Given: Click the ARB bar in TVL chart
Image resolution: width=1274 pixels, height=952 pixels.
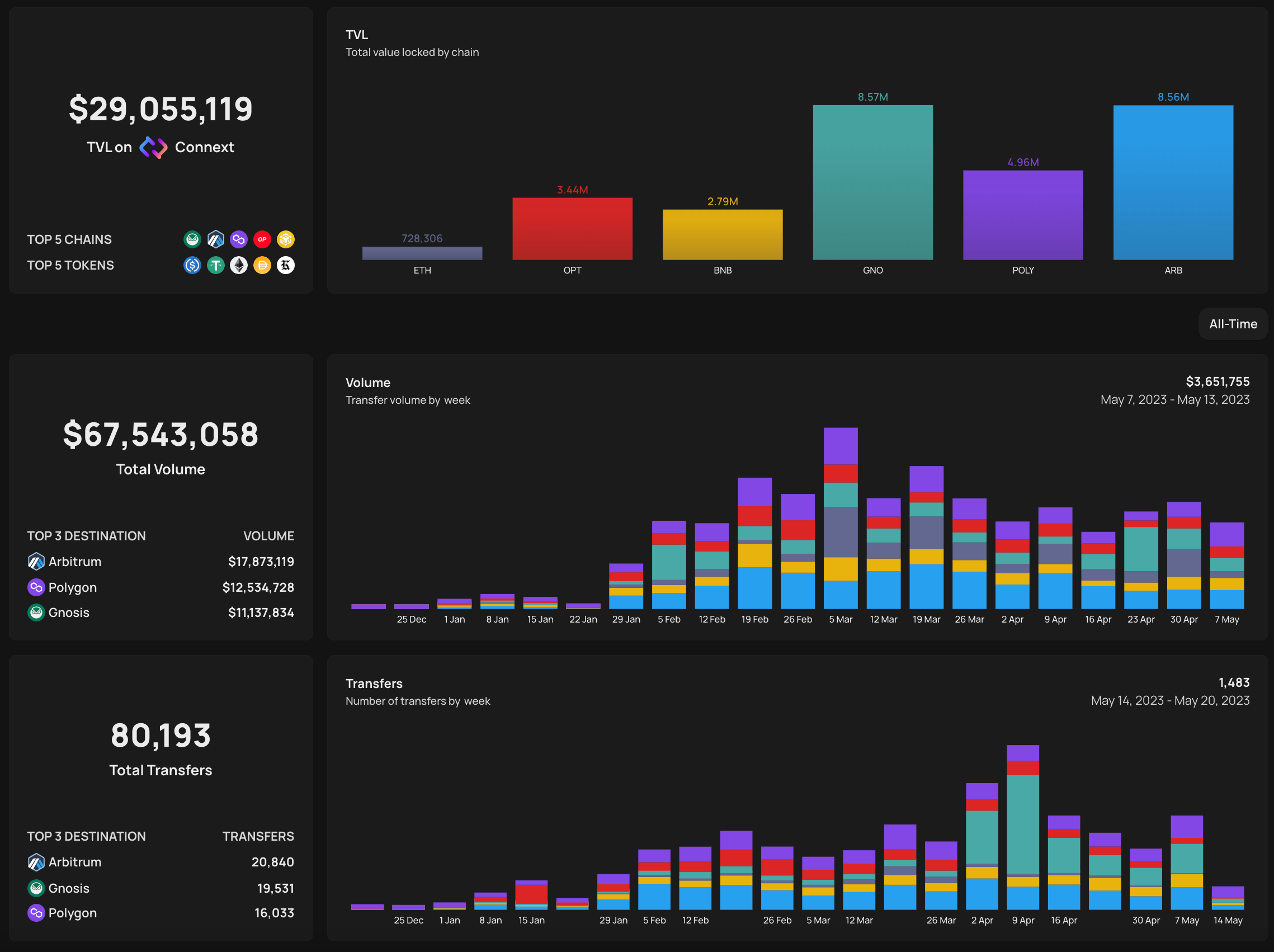Looking at the screenshot, I should coord(1173,182).
